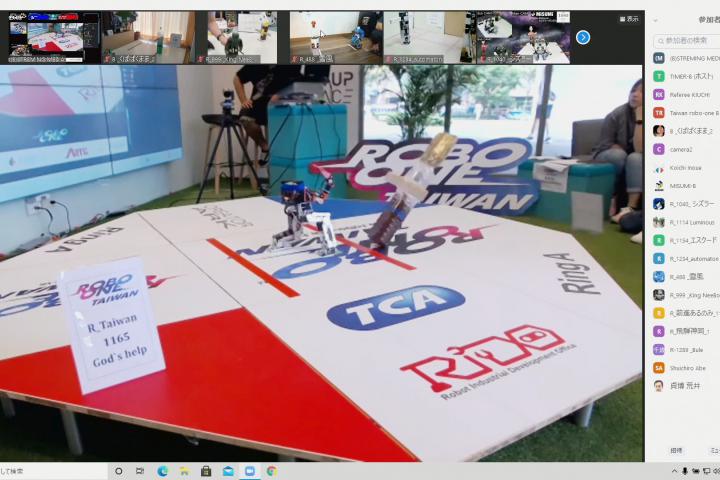The width and height of the screenshot is (720, 480).
Task: Select the くぱぱくまま video thumbnail
Action: [x=148, y=38]
